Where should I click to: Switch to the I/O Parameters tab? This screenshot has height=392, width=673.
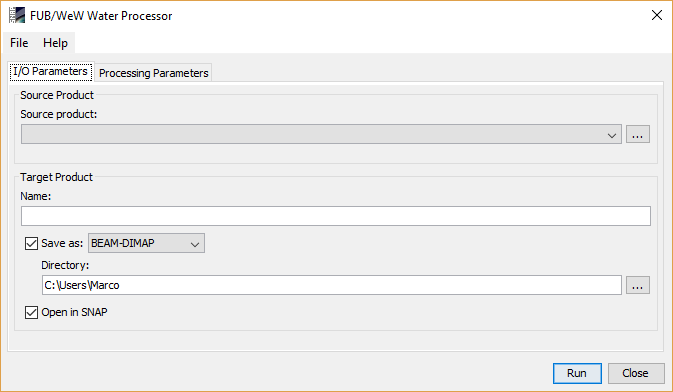point(51,71)
